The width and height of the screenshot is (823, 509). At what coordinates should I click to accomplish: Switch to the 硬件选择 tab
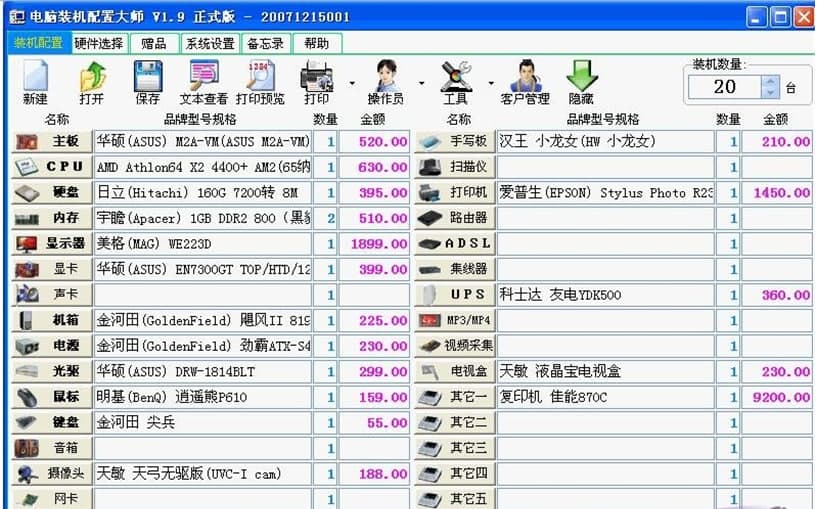(99, 43)
